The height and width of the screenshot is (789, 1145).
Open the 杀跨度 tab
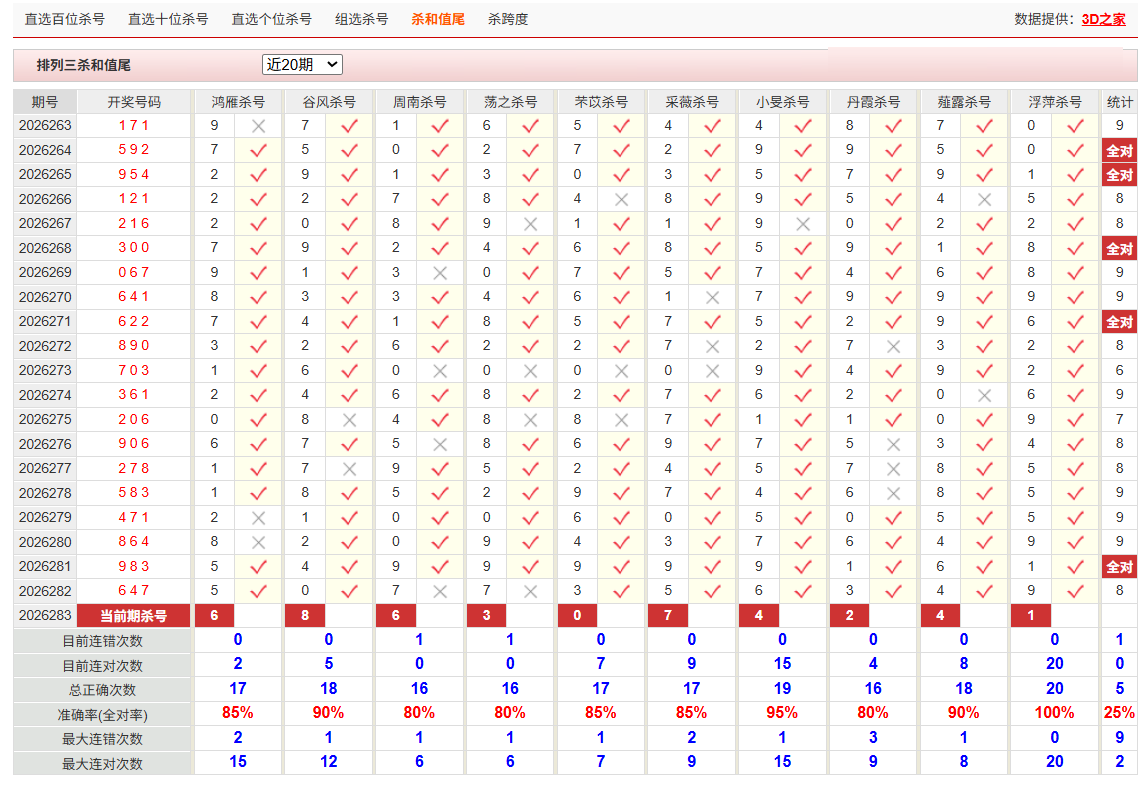click(x=508, y=20)
